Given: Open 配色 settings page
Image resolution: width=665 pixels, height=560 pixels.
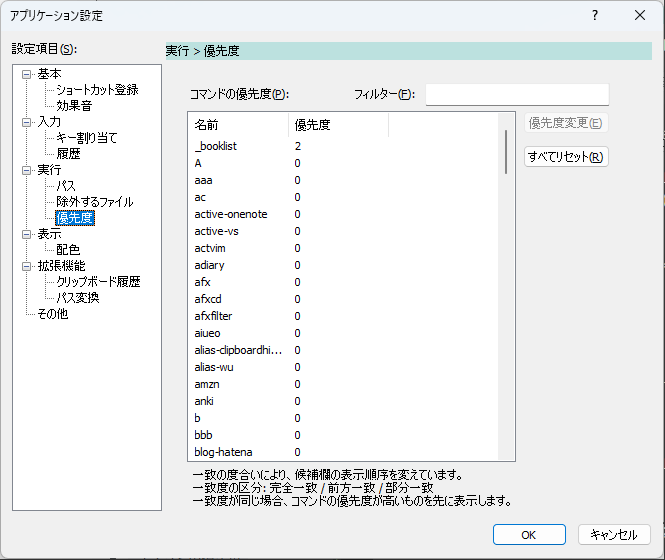Looking at the screenshot, I should 68,250.
